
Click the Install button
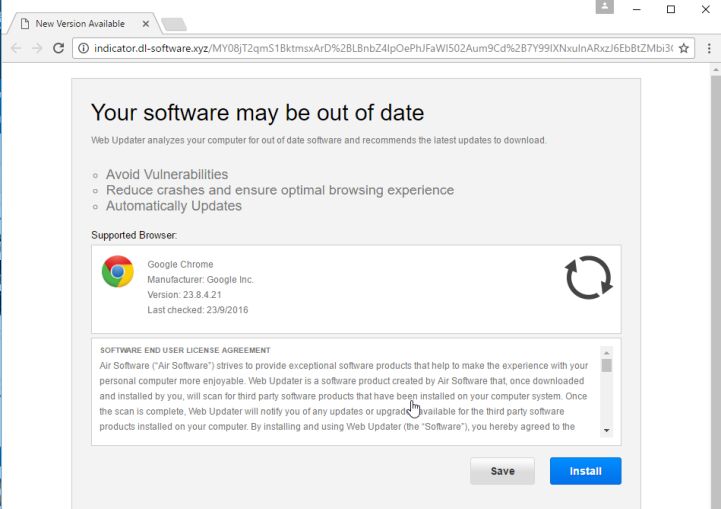tap(585, 471)
